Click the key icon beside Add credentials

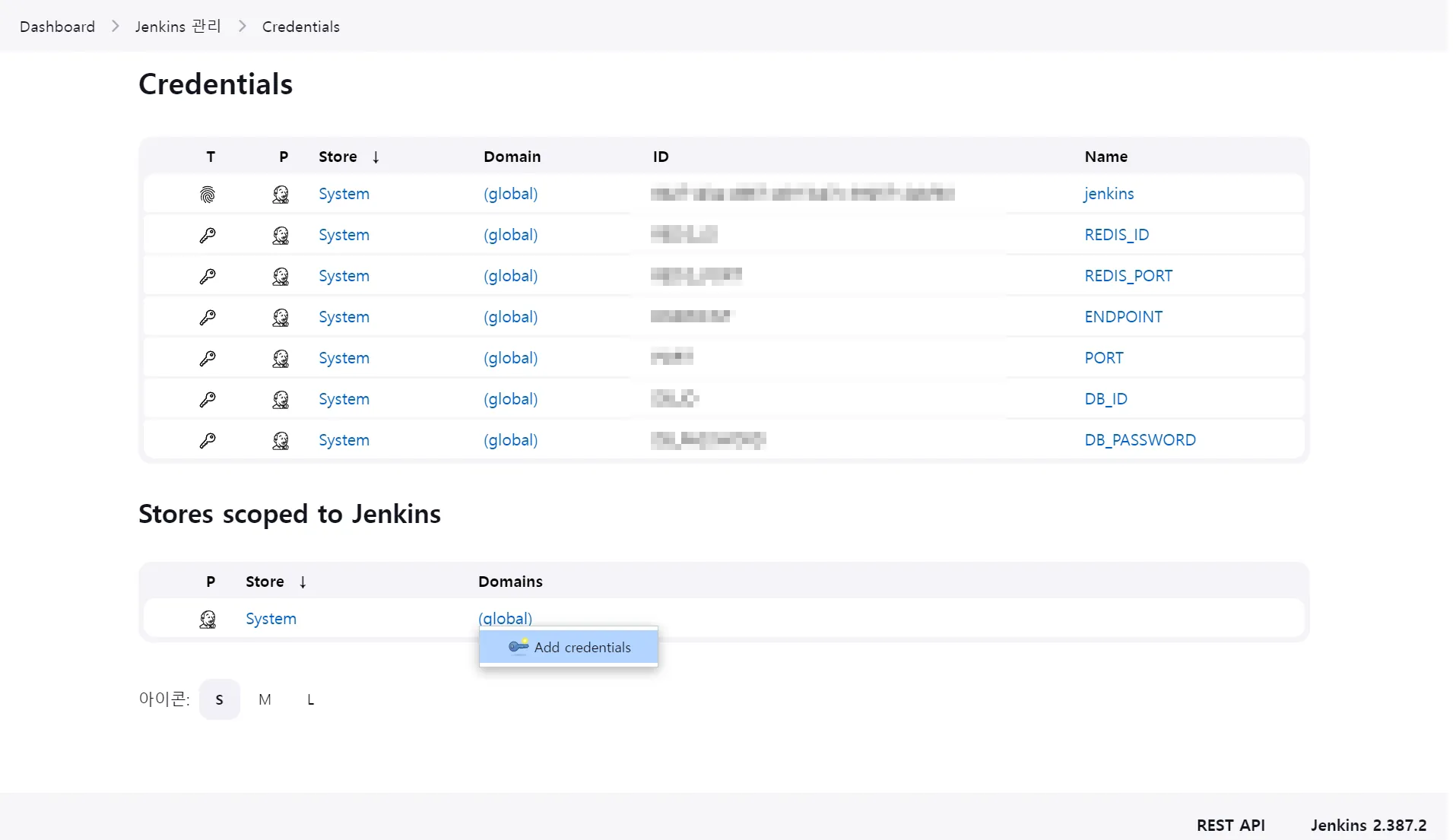click(x=518, y=647)
